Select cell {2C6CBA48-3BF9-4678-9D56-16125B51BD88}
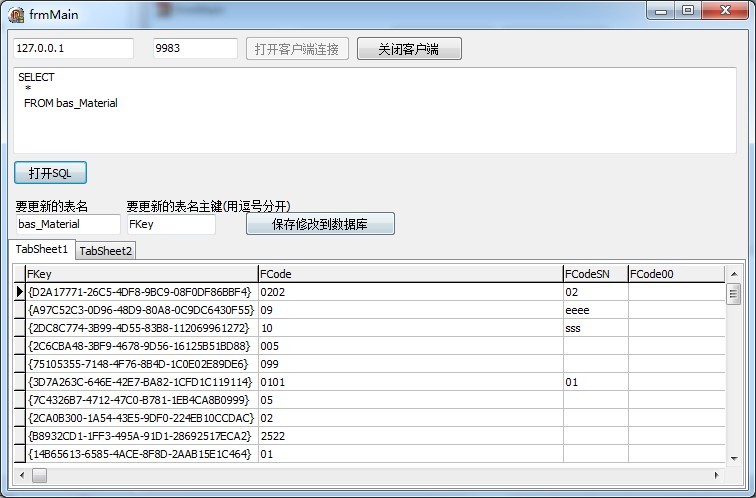Image resolution: width=756 pixels, height=498 pixels. tap(142, 346)
